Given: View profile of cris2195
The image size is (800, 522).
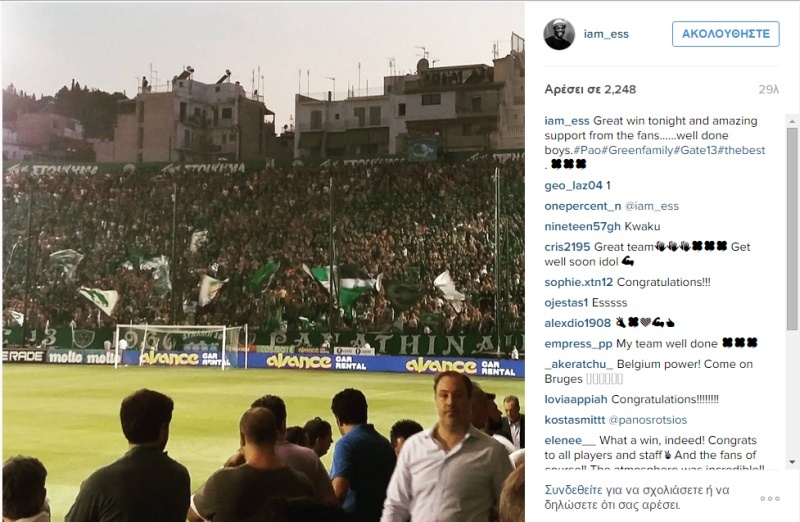Looking at the screenshot, I should [x=567, y=247].
